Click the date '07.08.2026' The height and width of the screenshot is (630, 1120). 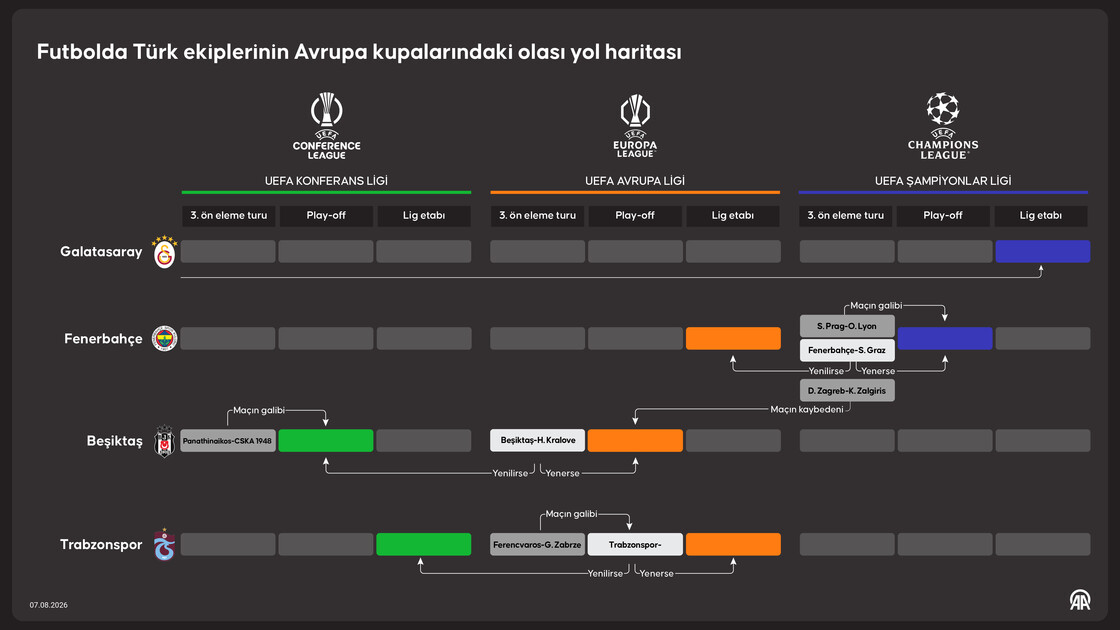49,605
